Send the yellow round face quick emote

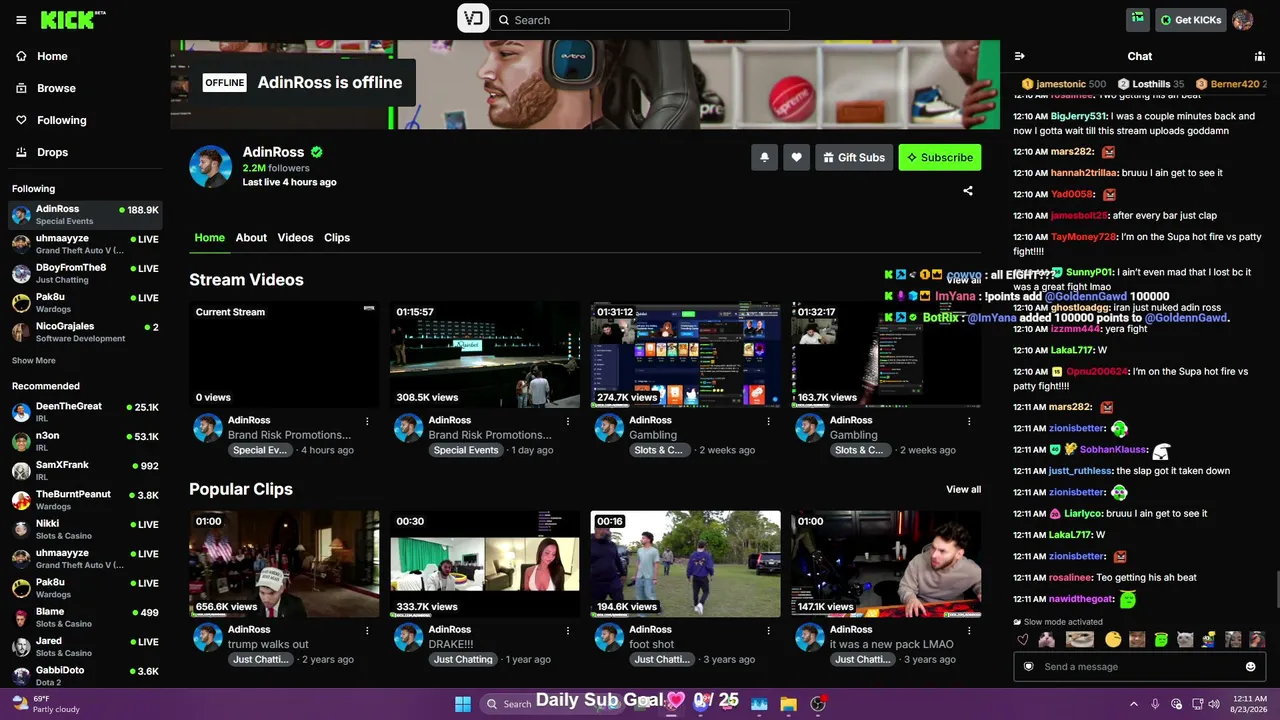[1113, 640]
